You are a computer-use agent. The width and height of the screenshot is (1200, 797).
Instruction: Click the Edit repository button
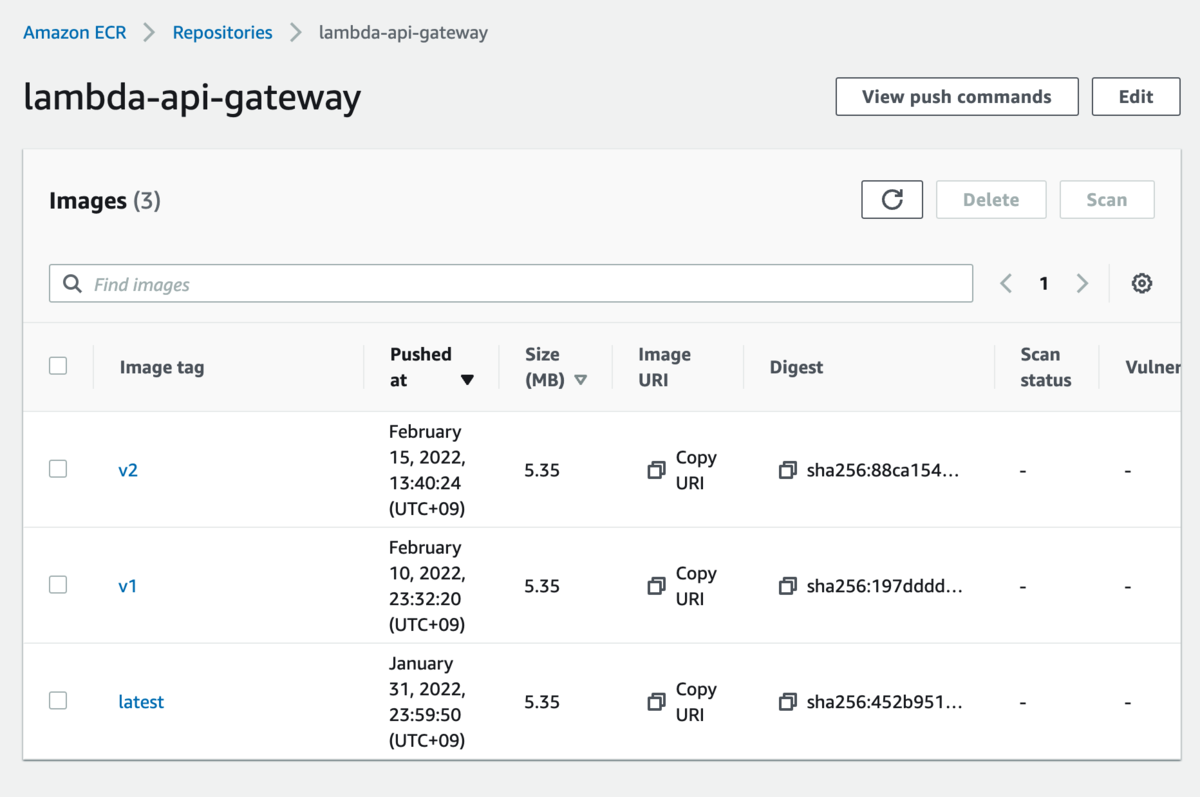pos(1136,97)
